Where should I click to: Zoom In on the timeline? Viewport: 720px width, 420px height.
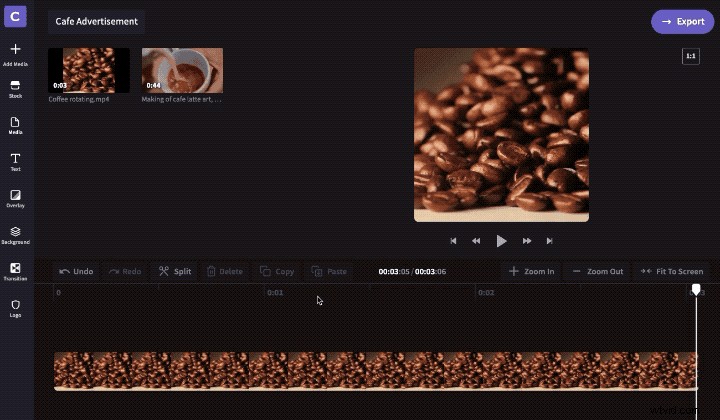pos(532,271)
